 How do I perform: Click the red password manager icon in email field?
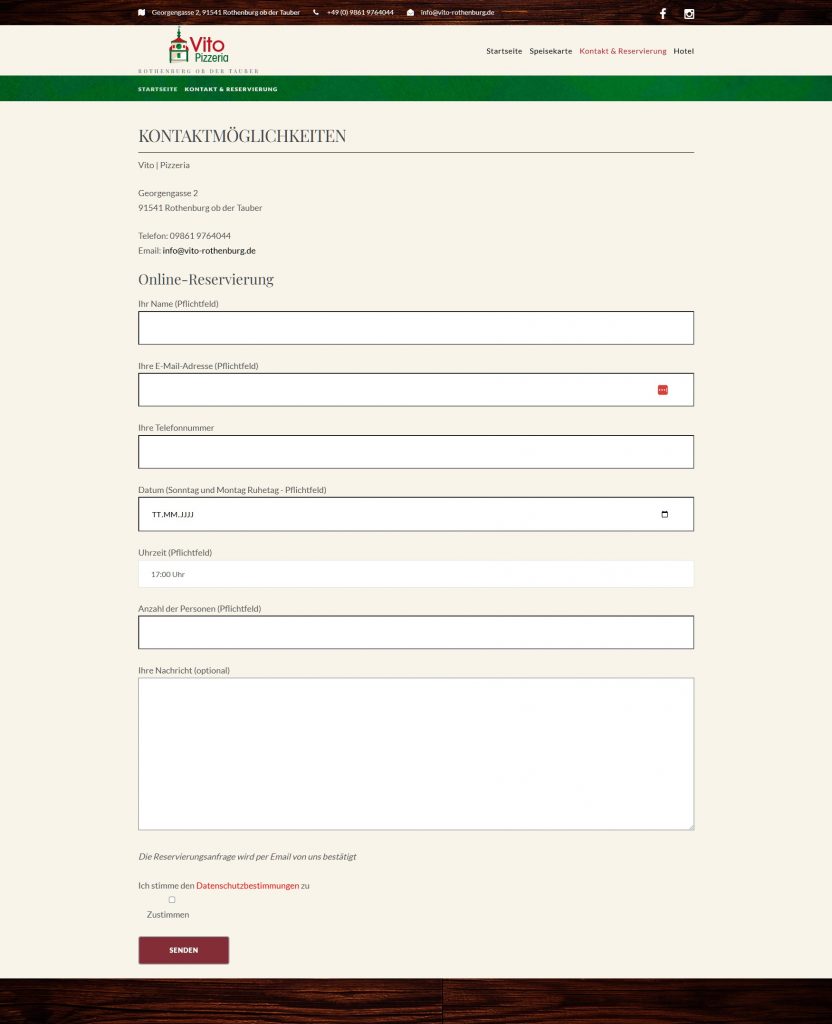[x=662, y=390]
